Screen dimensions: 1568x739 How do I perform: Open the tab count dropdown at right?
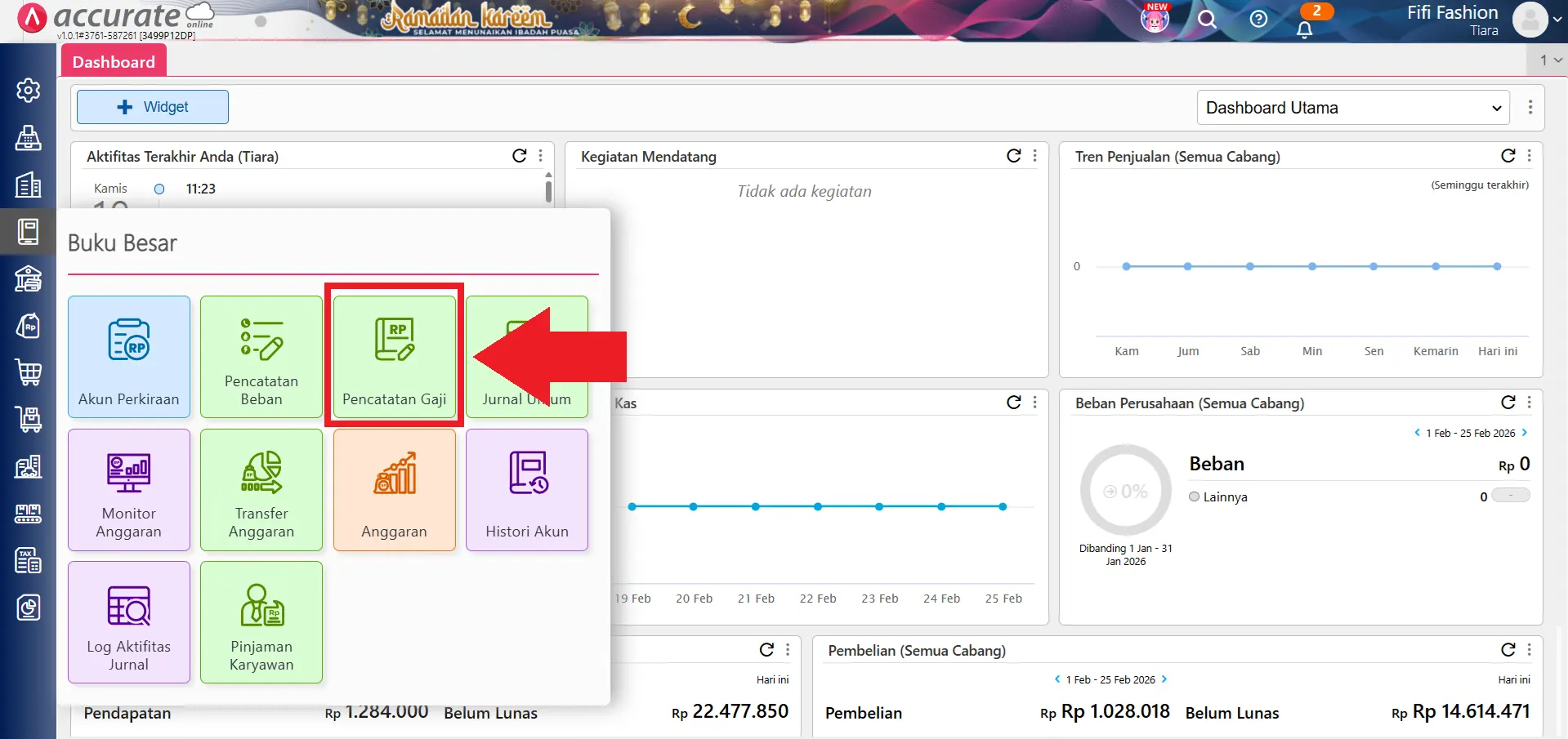[x=1550, y=60]
